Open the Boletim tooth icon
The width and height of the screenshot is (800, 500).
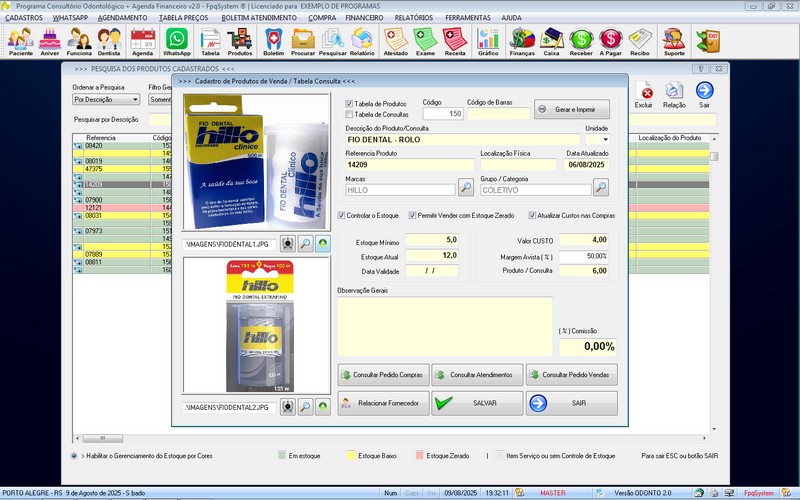coord(273,41)
